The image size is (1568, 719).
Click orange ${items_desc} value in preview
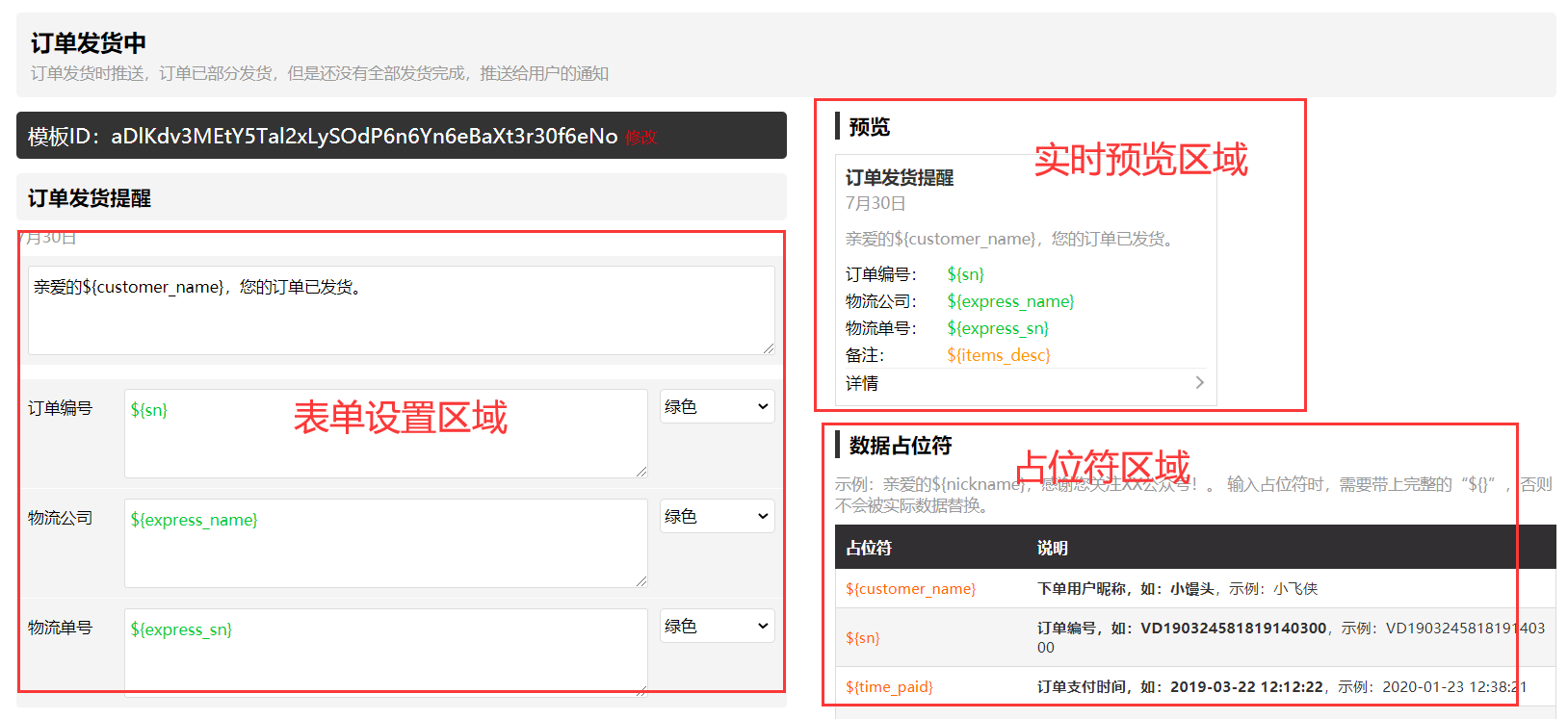pyautogui.click(x=998, y=355)
